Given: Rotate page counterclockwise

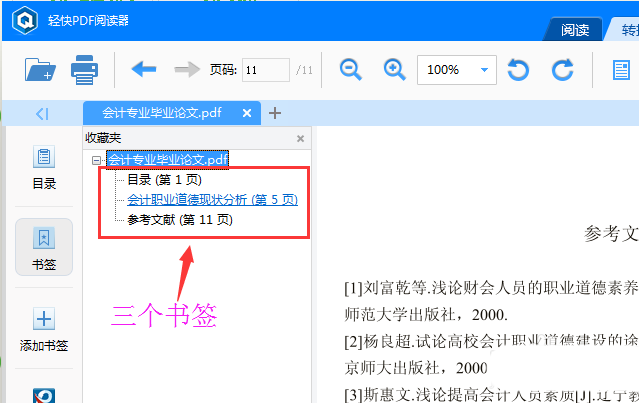Looking at the screenshot, I should click(518, 70).
